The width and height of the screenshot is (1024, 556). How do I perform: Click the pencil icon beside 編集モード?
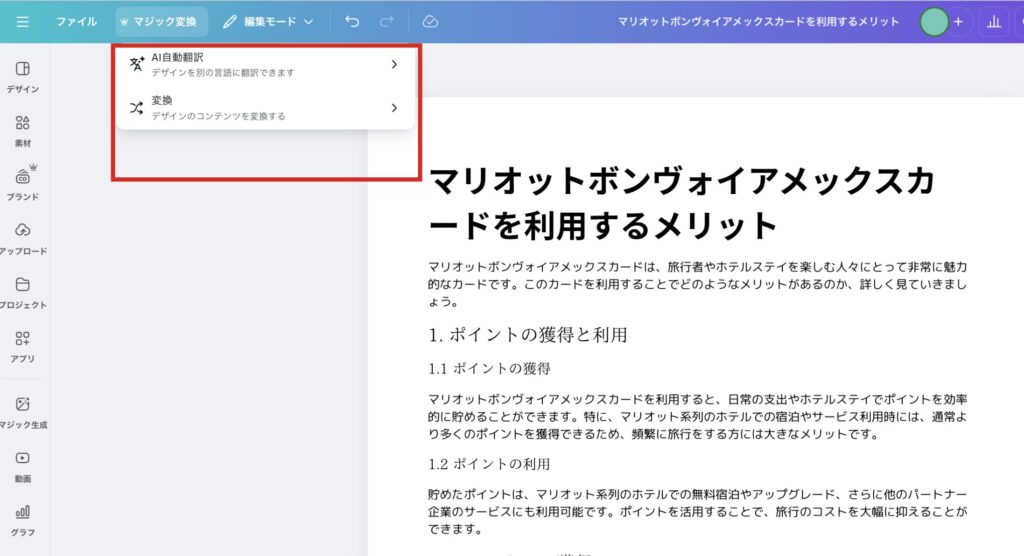tap(229, 22)
